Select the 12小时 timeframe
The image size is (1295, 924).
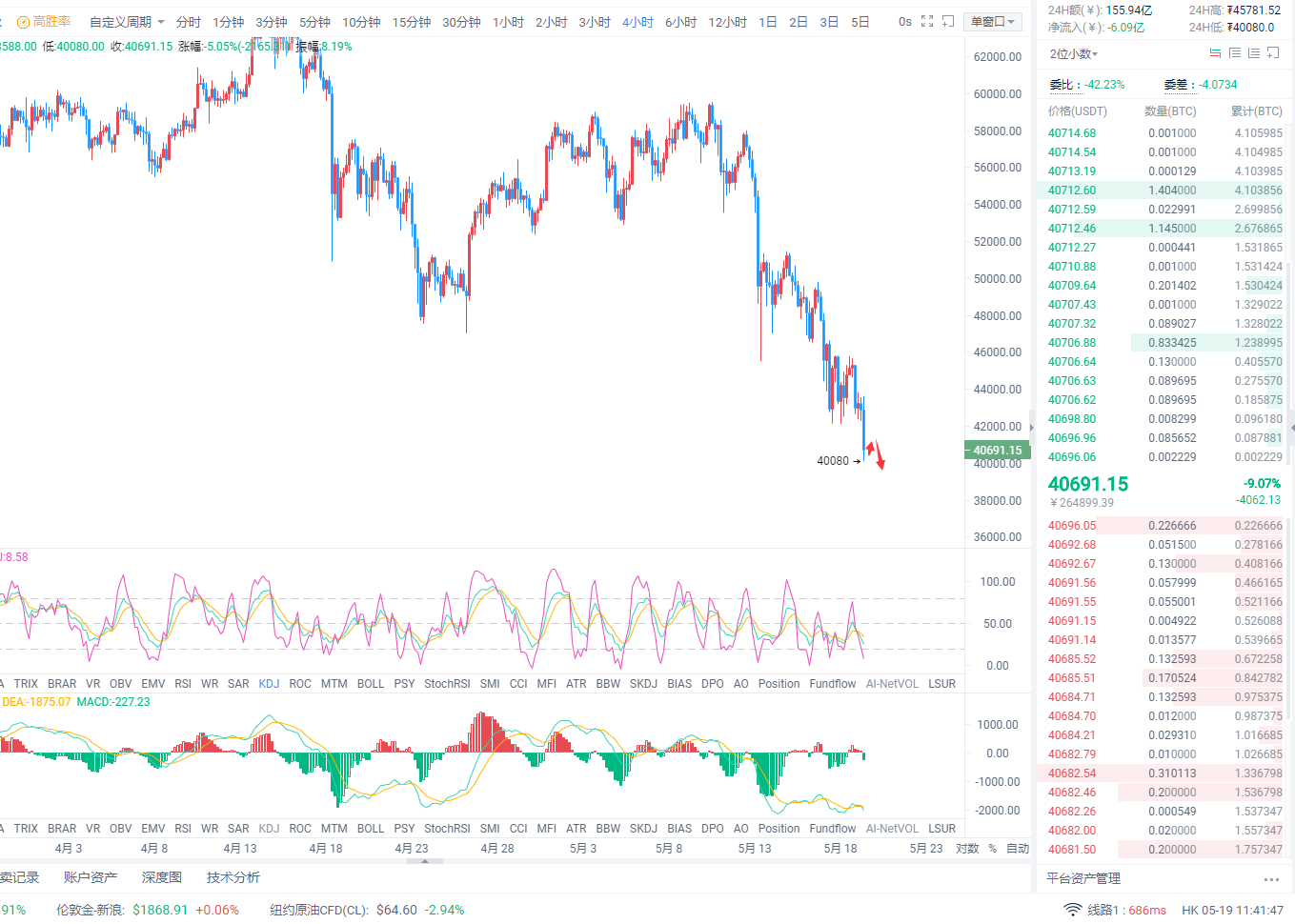pos(728,22)
